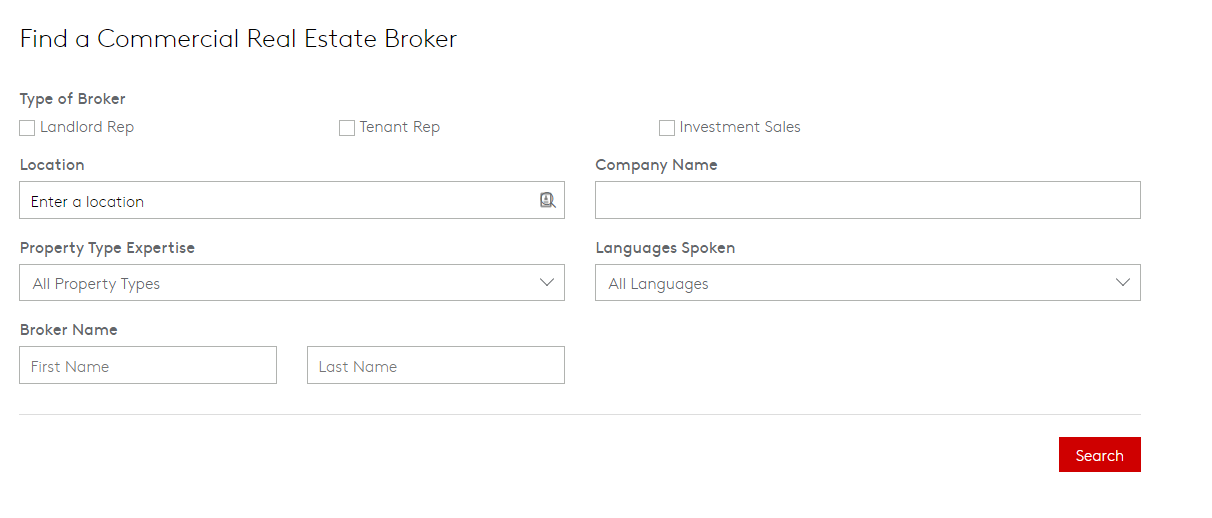Click the Investment Sales label text
This screenshot has height=518, width=1212.
[740, 127]
